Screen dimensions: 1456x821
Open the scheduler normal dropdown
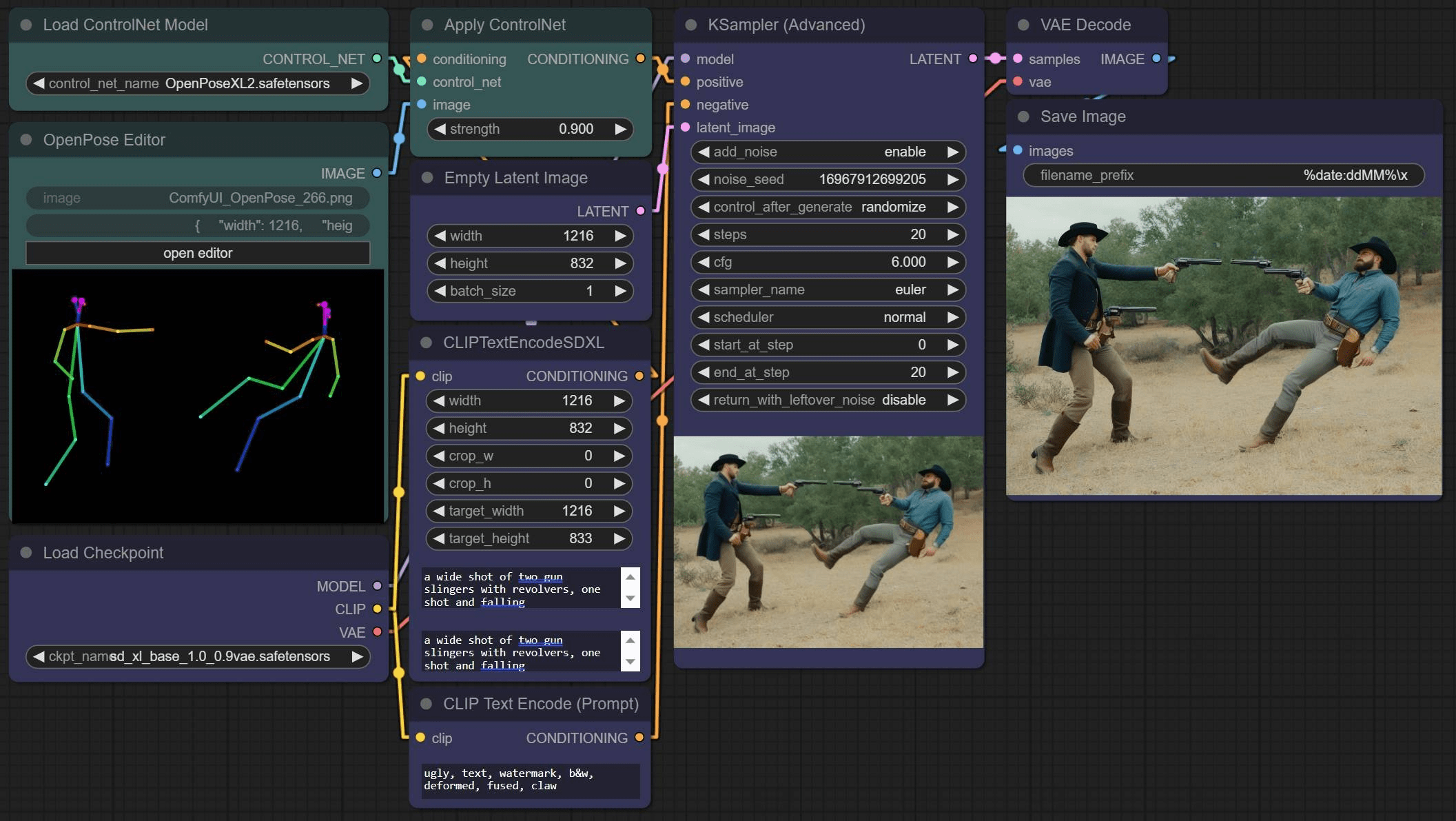827,317
